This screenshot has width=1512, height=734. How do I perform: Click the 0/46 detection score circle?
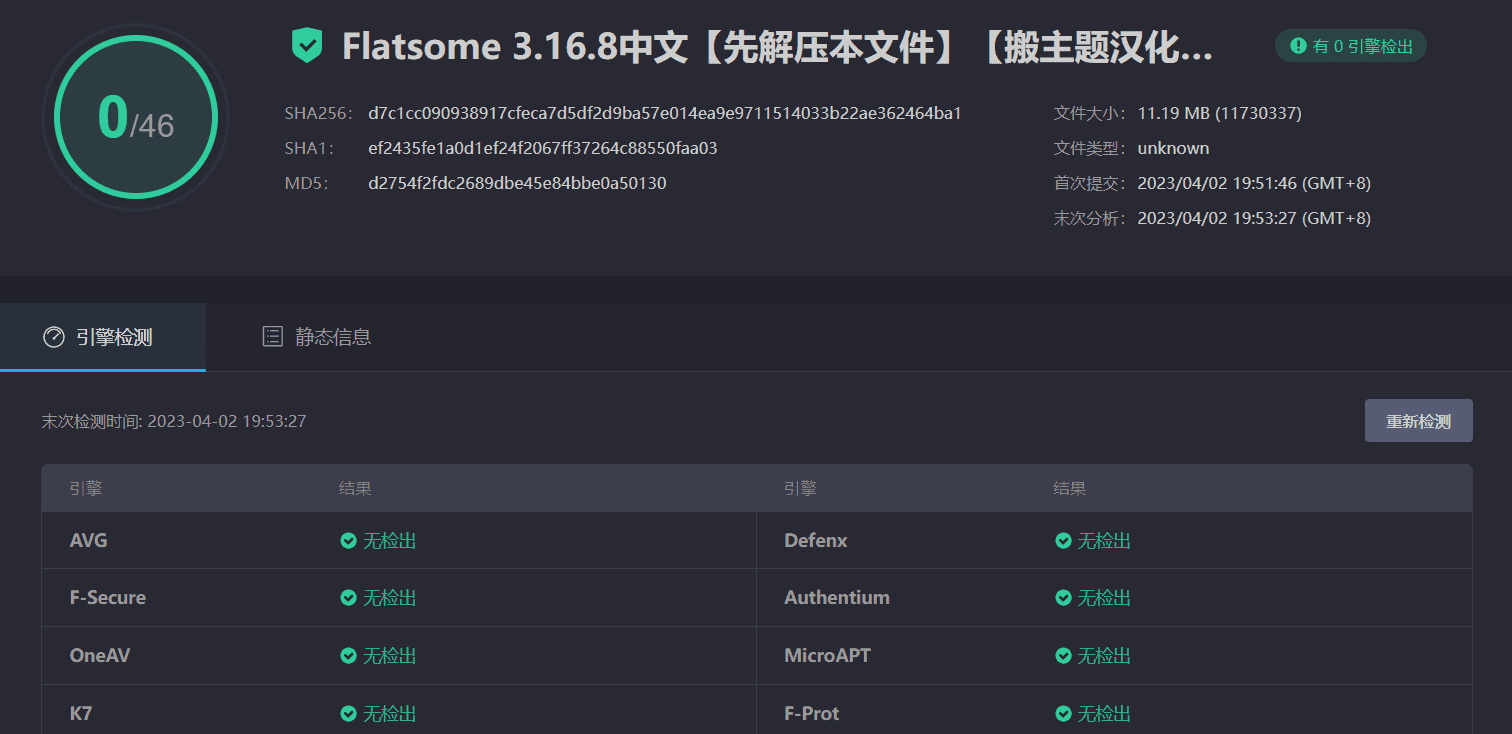136,118
